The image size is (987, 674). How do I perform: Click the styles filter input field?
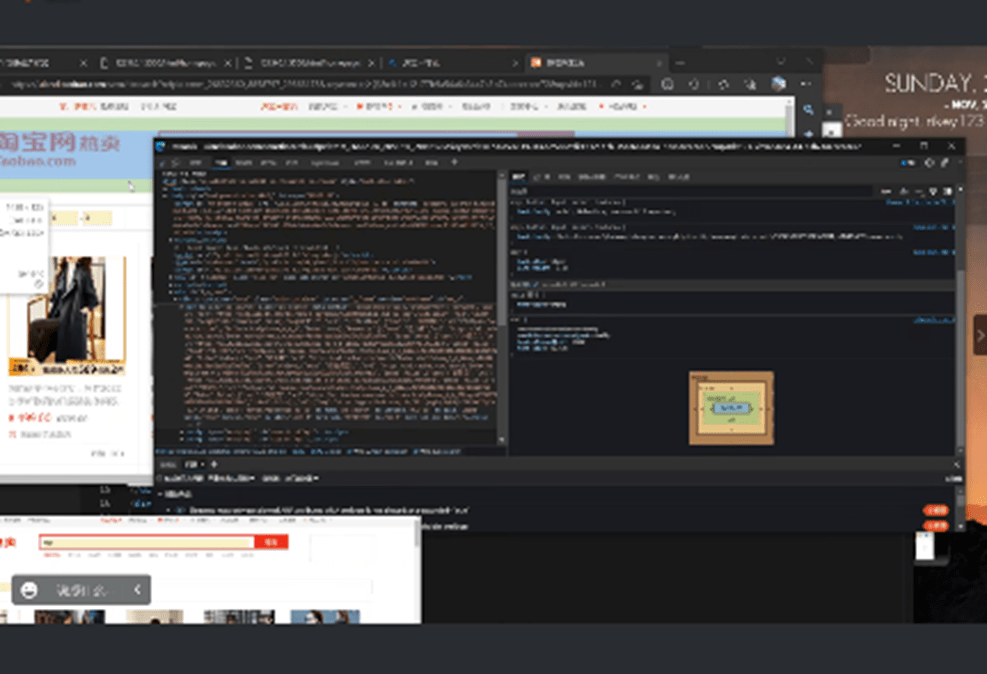(692, 191)
